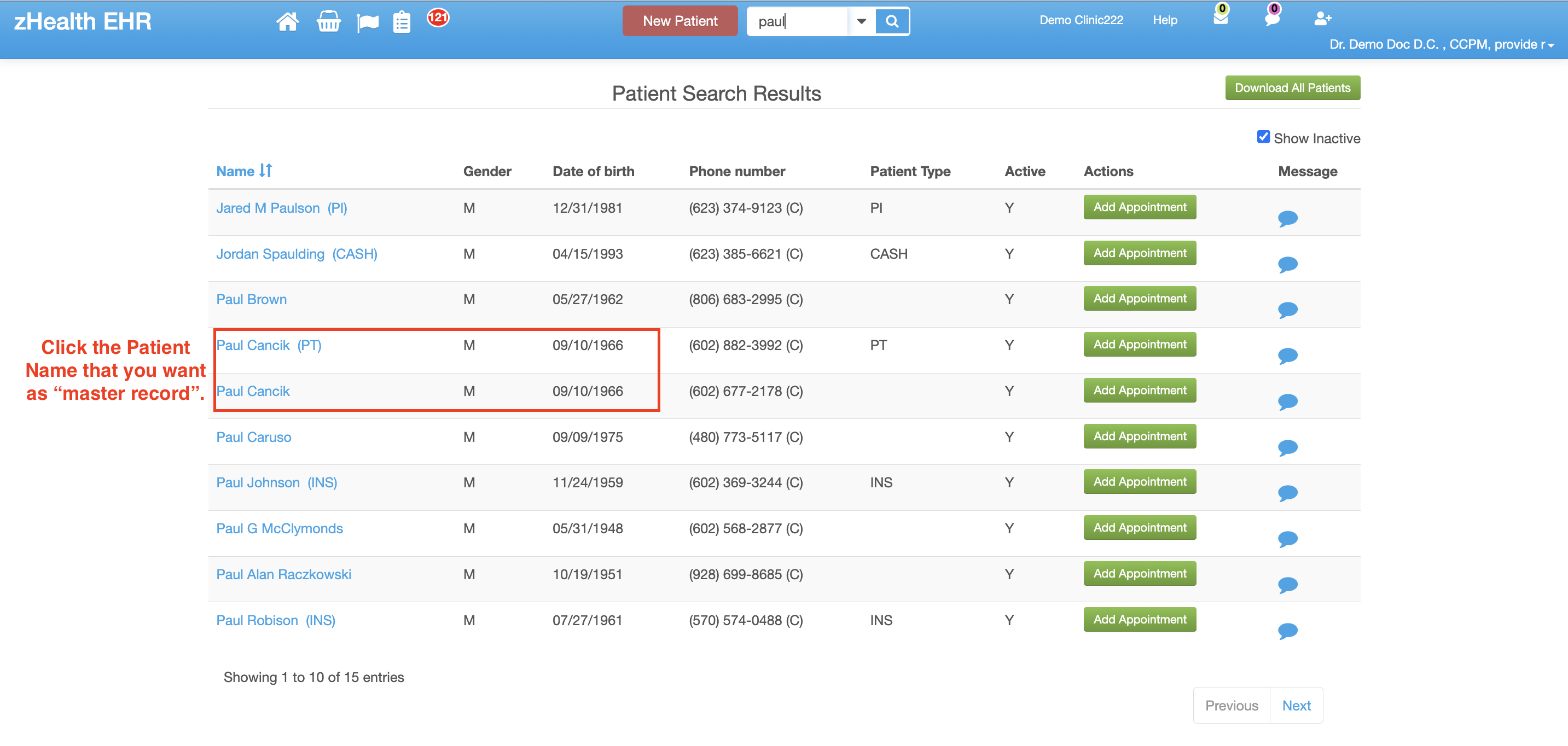Click the home icon in header
The height and width of the screenshot is (746, 1568).
pos(287,22)
